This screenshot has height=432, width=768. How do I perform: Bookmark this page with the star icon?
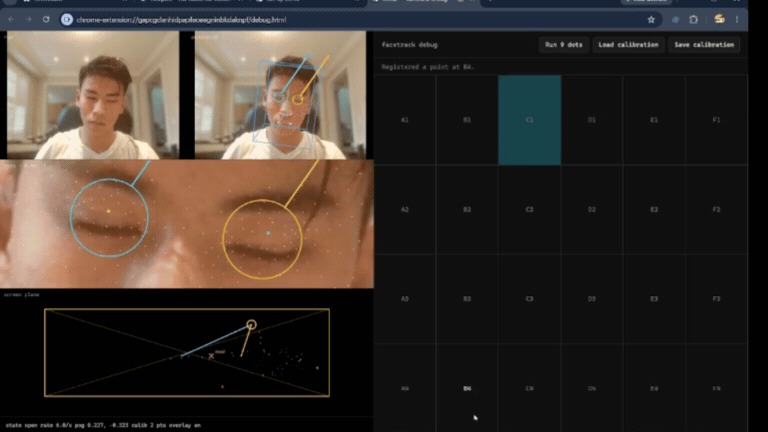pos(651,20)
